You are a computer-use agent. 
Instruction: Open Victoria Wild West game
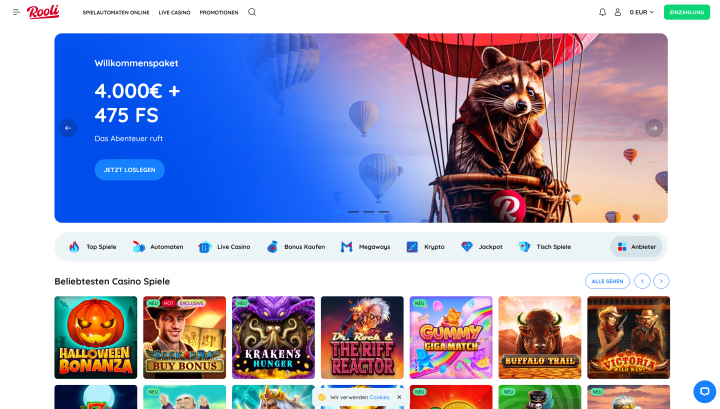(x=629, y=337)
